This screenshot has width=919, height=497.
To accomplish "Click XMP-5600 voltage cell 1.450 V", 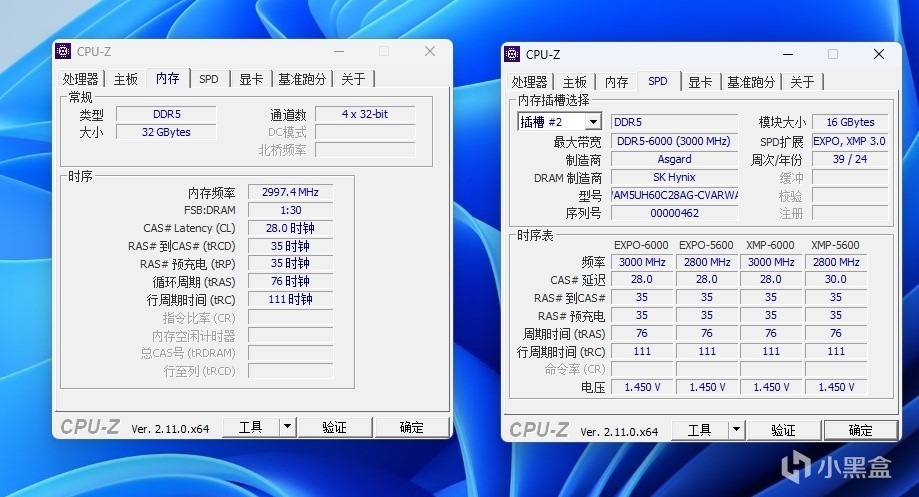I will [x=835, y=387].
